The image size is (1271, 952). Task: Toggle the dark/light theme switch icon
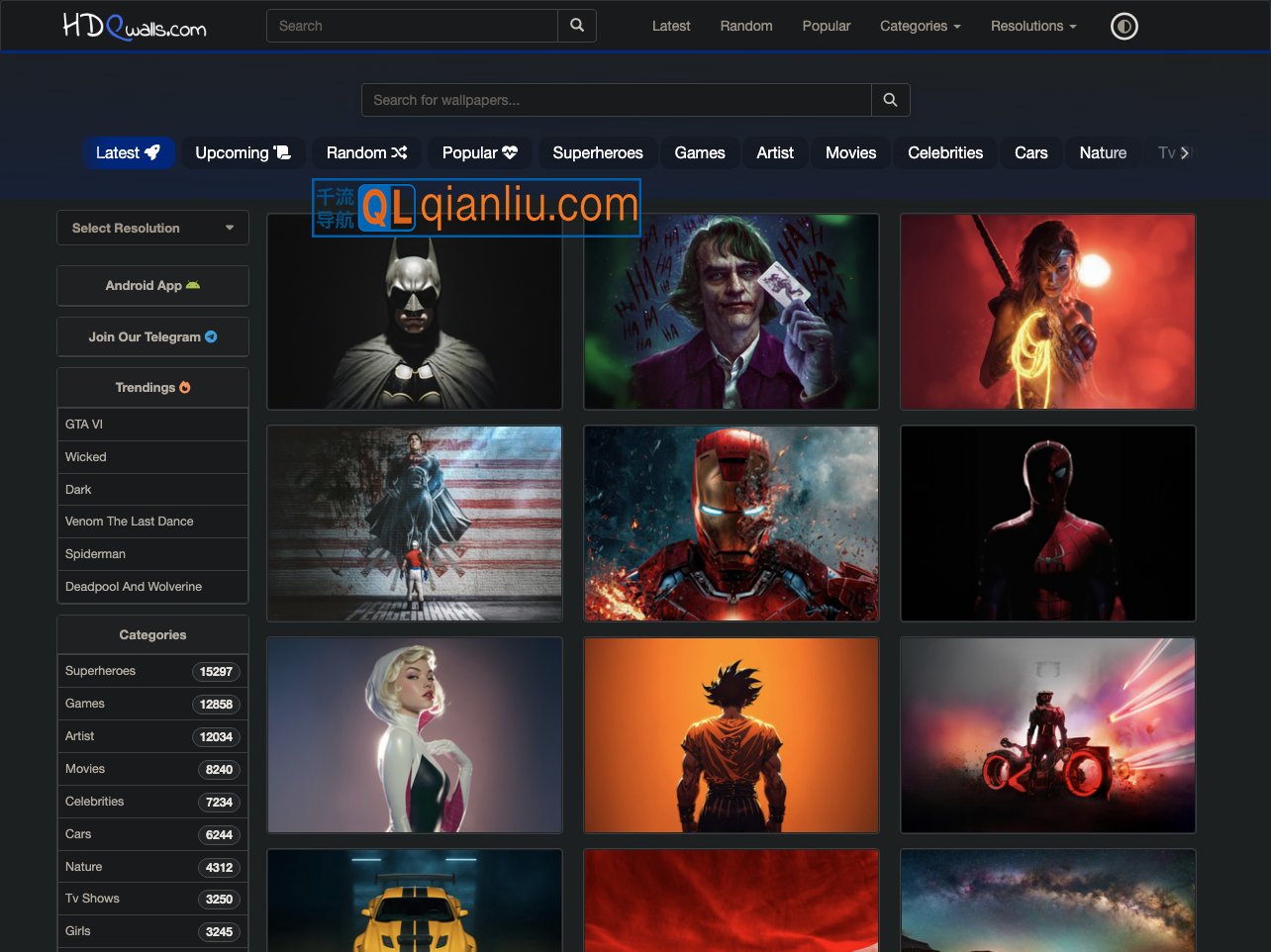coord(1124,26)
